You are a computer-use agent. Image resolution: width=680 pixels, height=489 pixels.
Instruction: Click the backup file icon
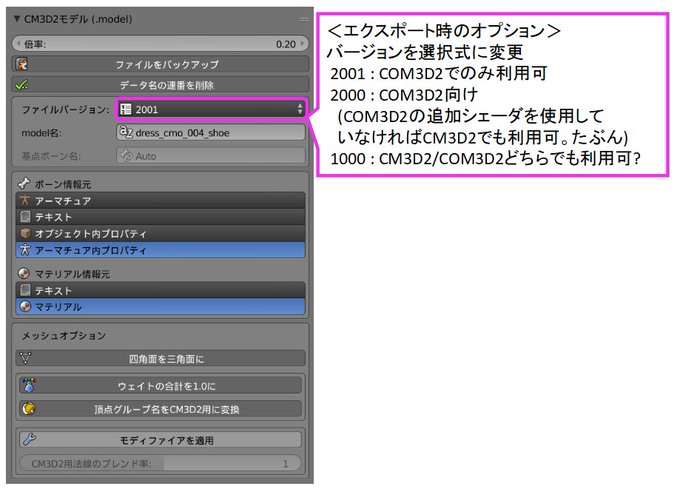(22, 64)
